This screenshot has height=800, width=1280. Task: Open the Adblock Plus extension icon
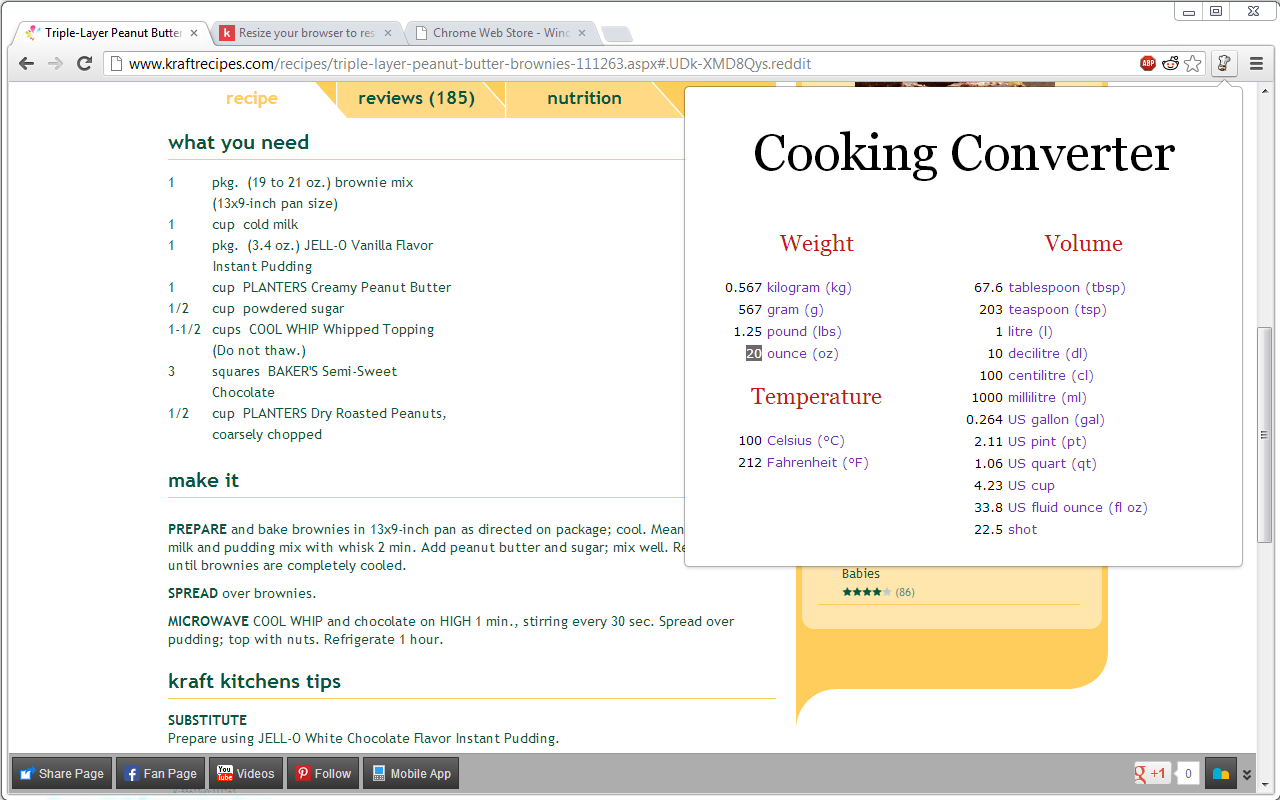pos(1148,63)
